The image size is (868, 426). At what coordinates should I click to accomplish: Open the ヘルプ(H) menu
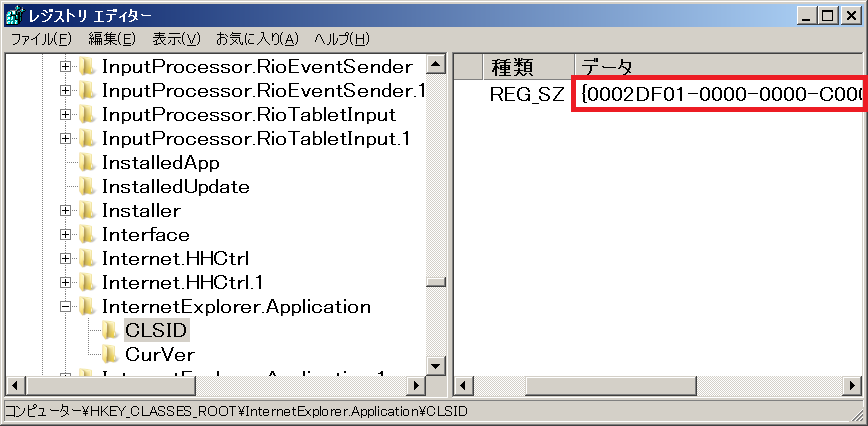[342, 39]
